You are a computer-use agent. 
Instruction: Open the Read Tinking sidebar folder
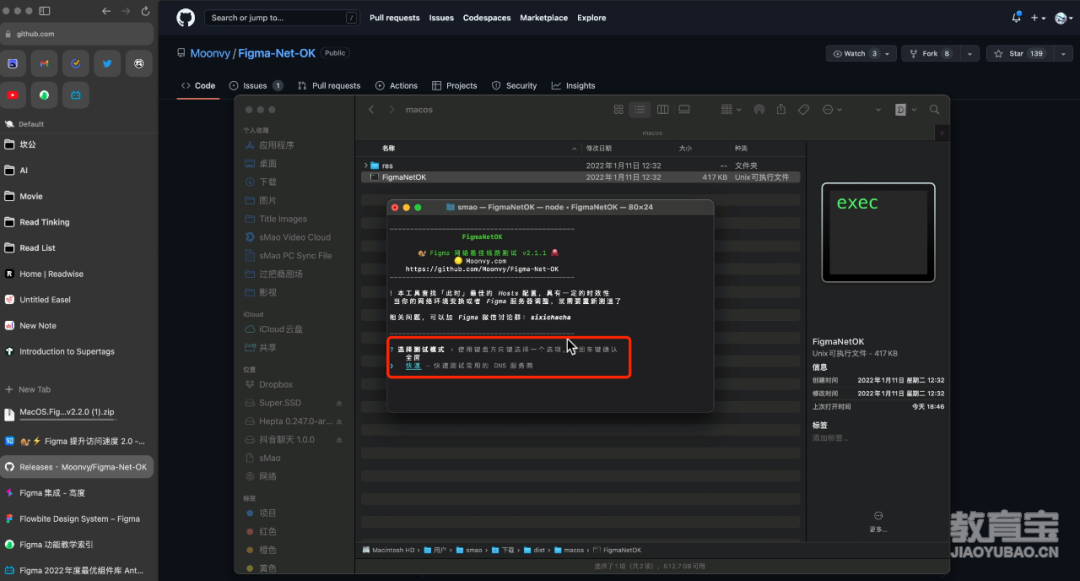coord(44,222)
